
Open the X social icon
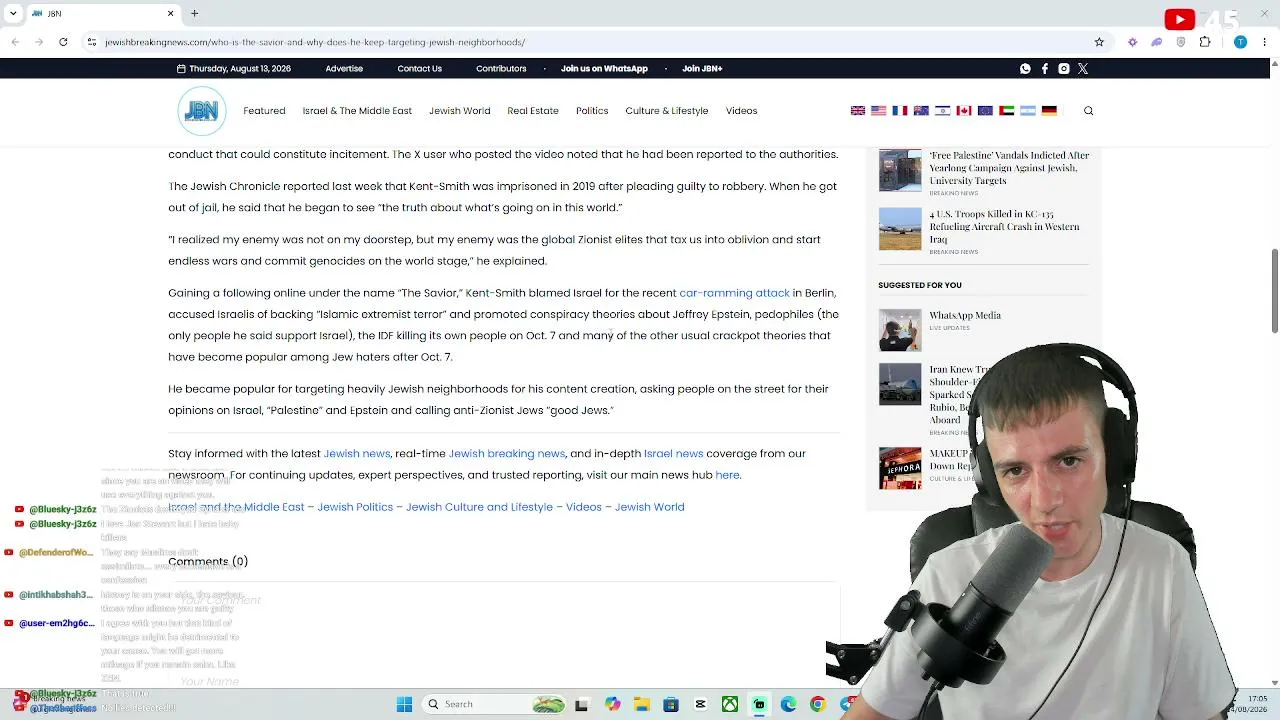[1083, 69]
